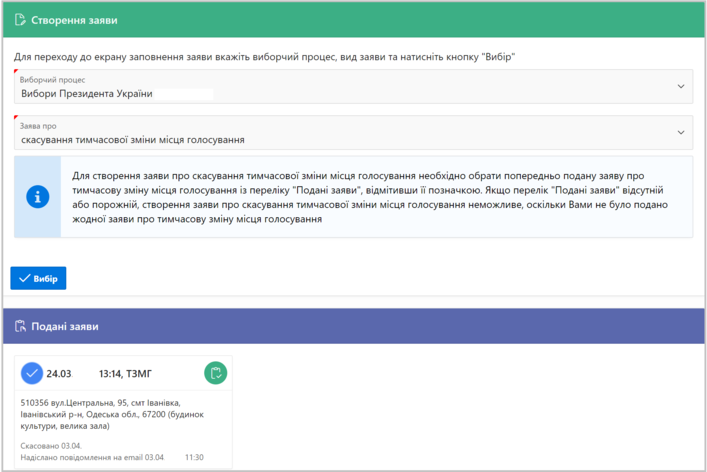
Task: Expand the Заява про dropdown arrow
Action: (x=681, y=133)
